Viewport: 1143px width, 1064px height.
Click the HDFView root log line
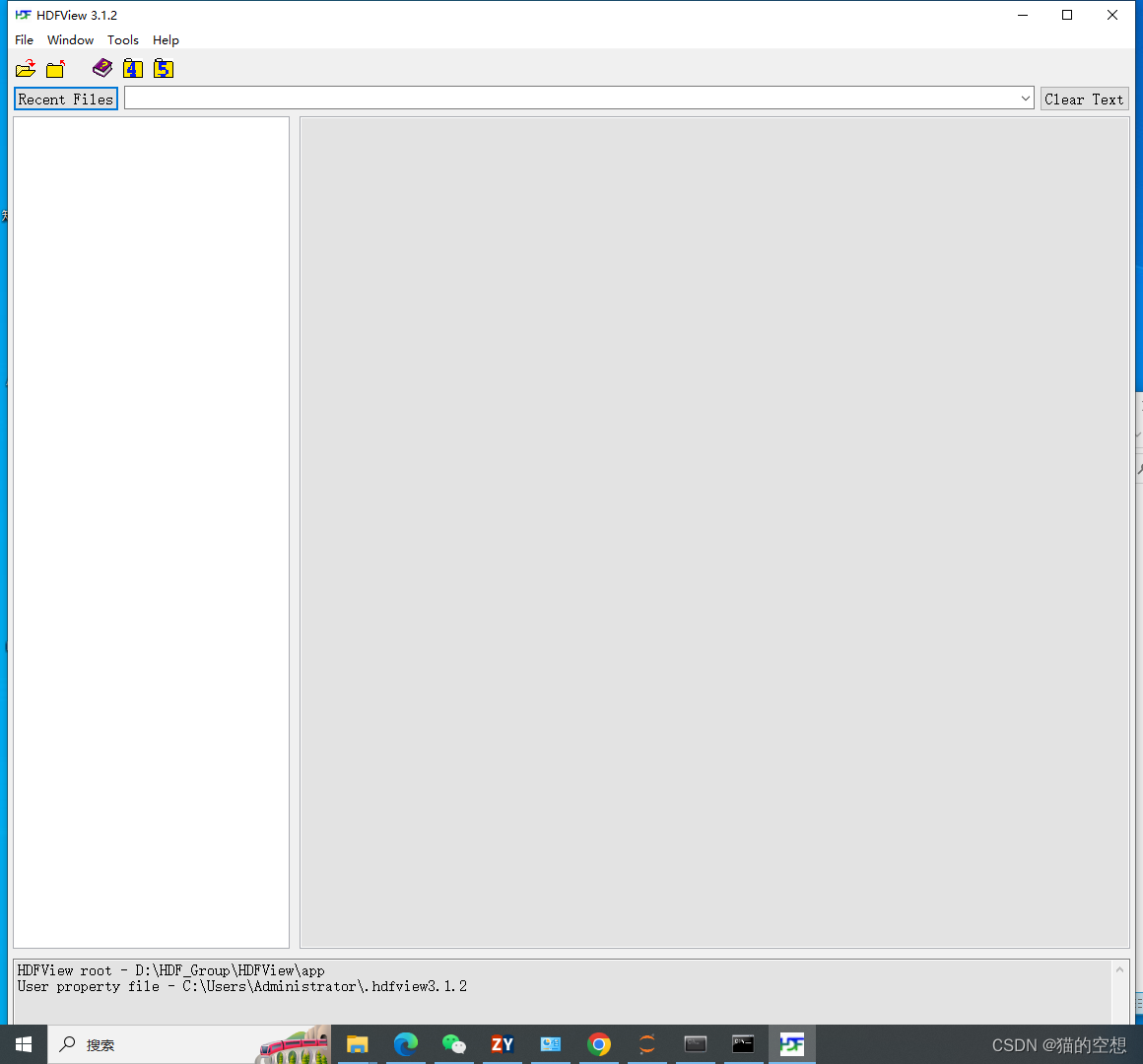(171, 970)
